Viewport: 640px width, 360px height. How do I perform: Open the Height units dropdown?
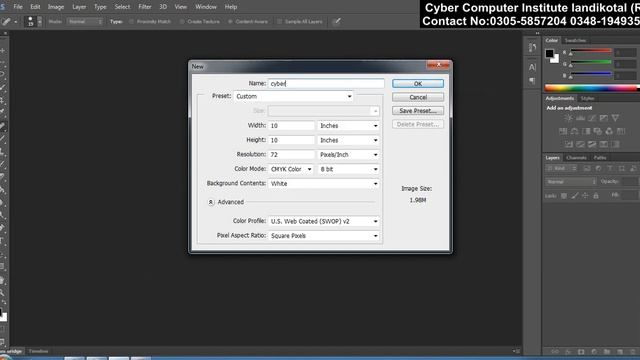pyautogui.click(x=349, y=140)
